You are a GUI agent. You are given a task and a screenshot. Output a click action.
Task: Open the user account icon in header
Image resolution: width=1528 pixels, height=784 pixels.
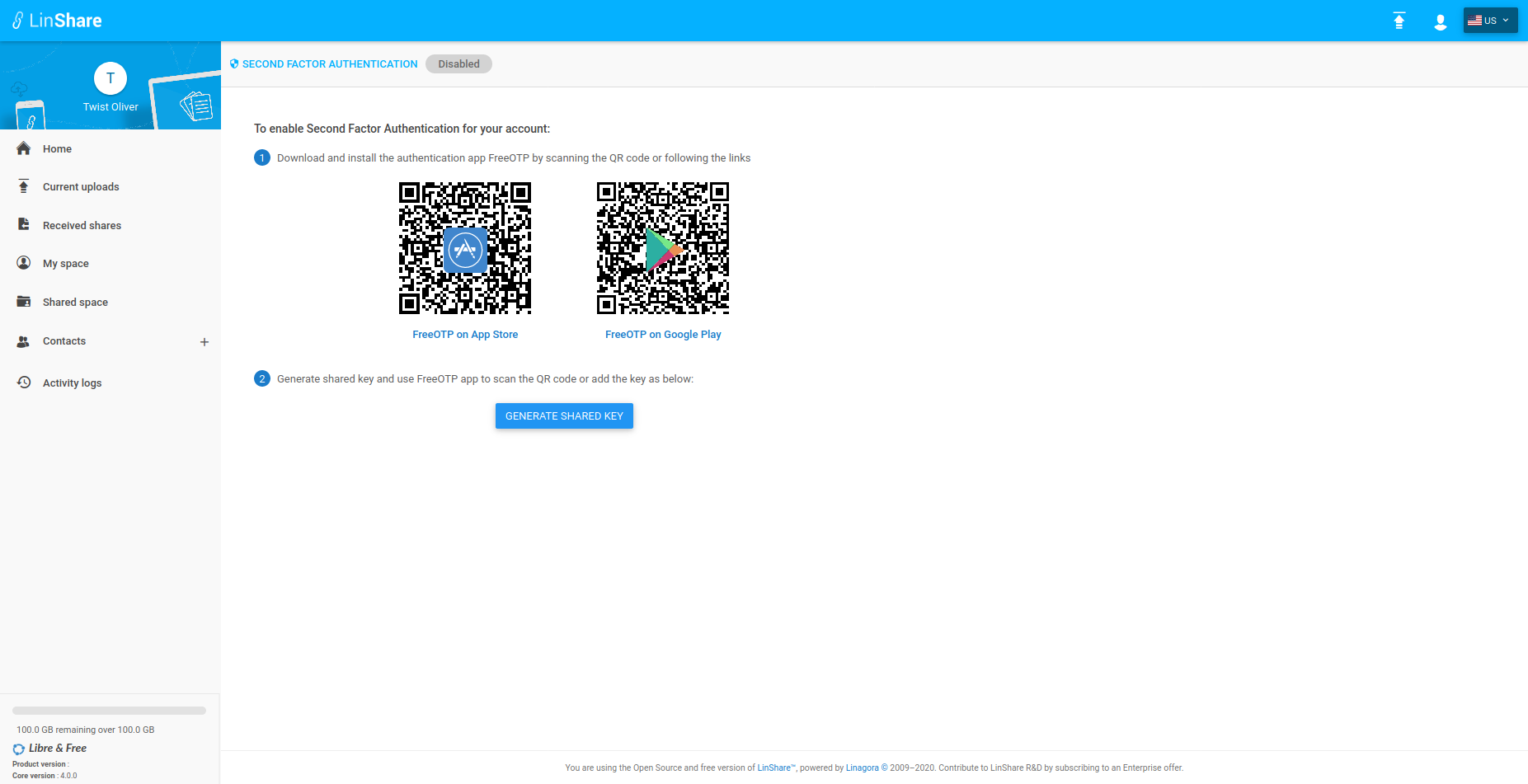point(1441,21)
